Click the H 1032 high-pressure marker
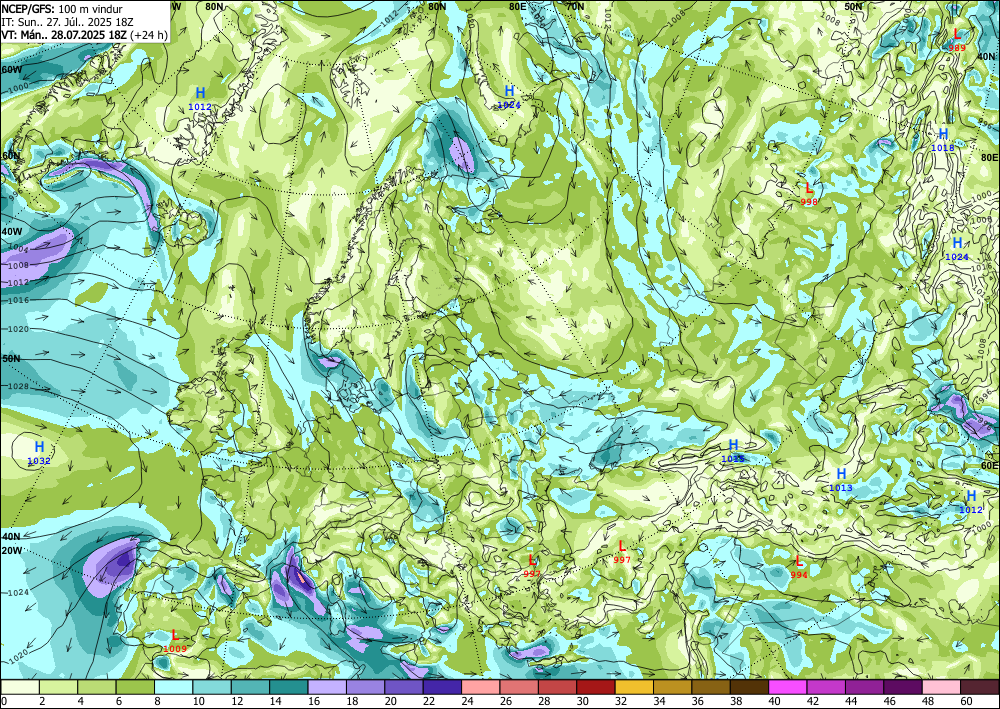The width and height of the screenshot is (1000, 709). point(39,452)
